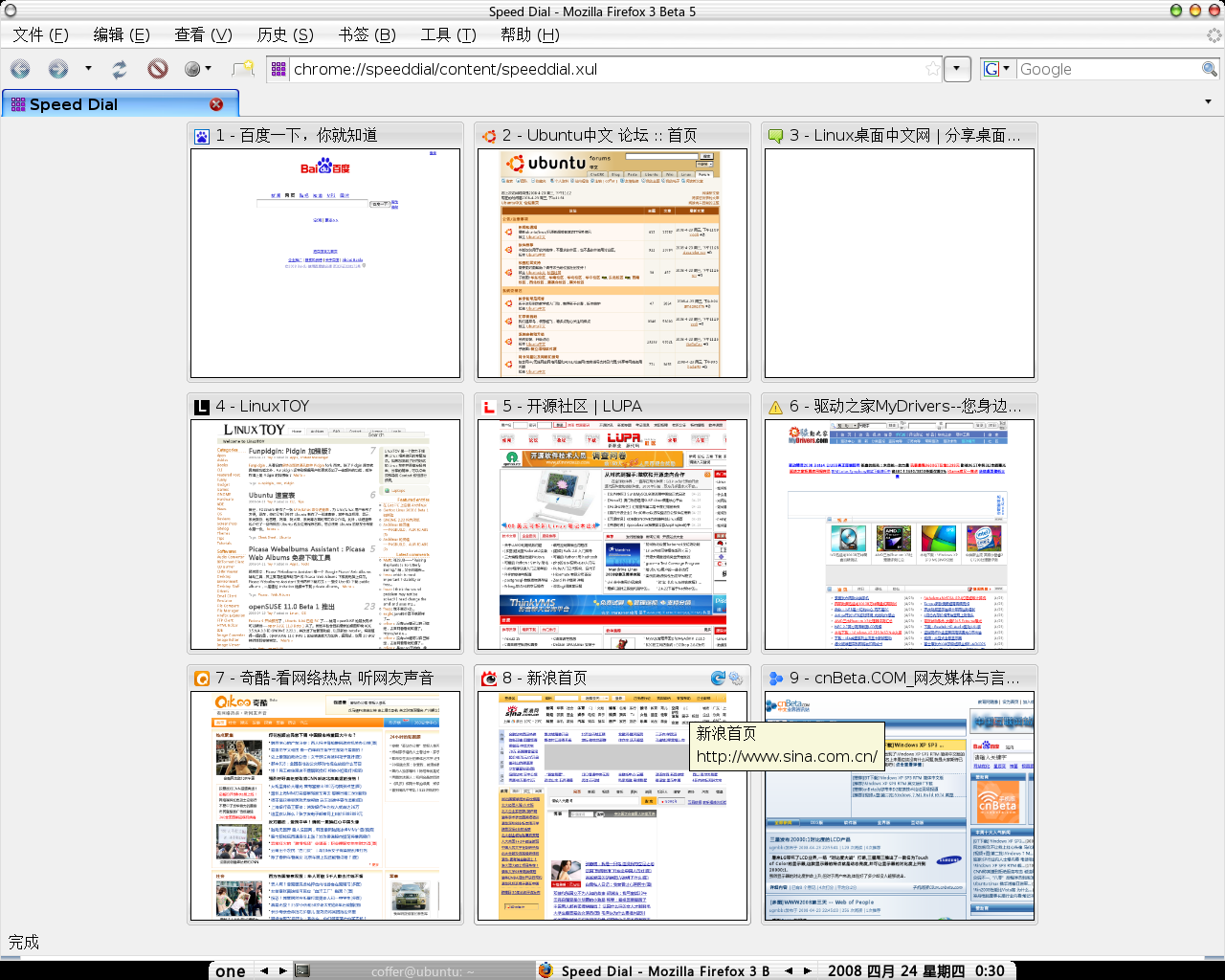The width and height of the screenshot is (1225, 980).
Task: Open the 百度 thumbnail in dial 1
Action: pos(325,263)
